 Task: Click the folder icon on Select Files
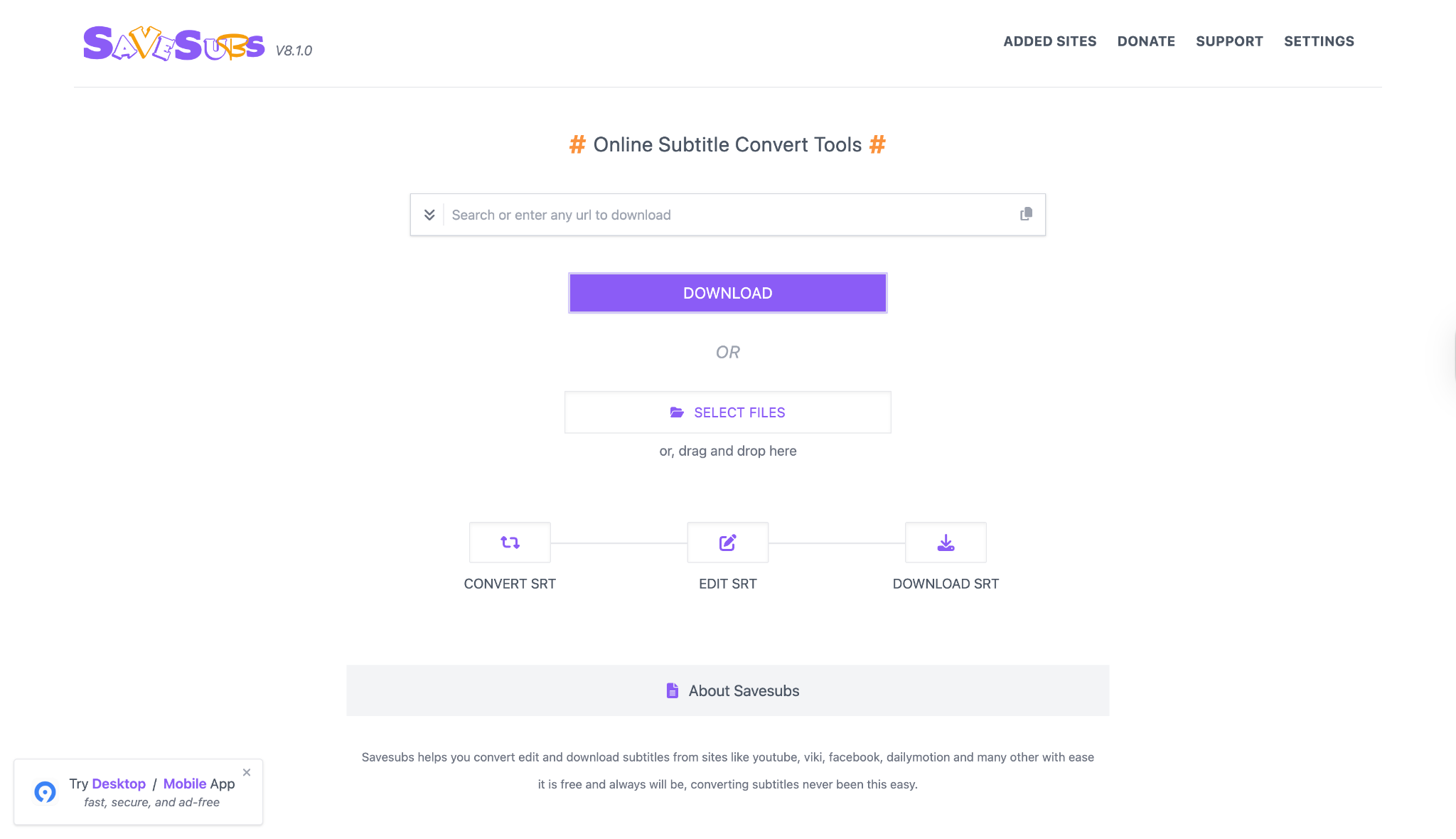677,412
